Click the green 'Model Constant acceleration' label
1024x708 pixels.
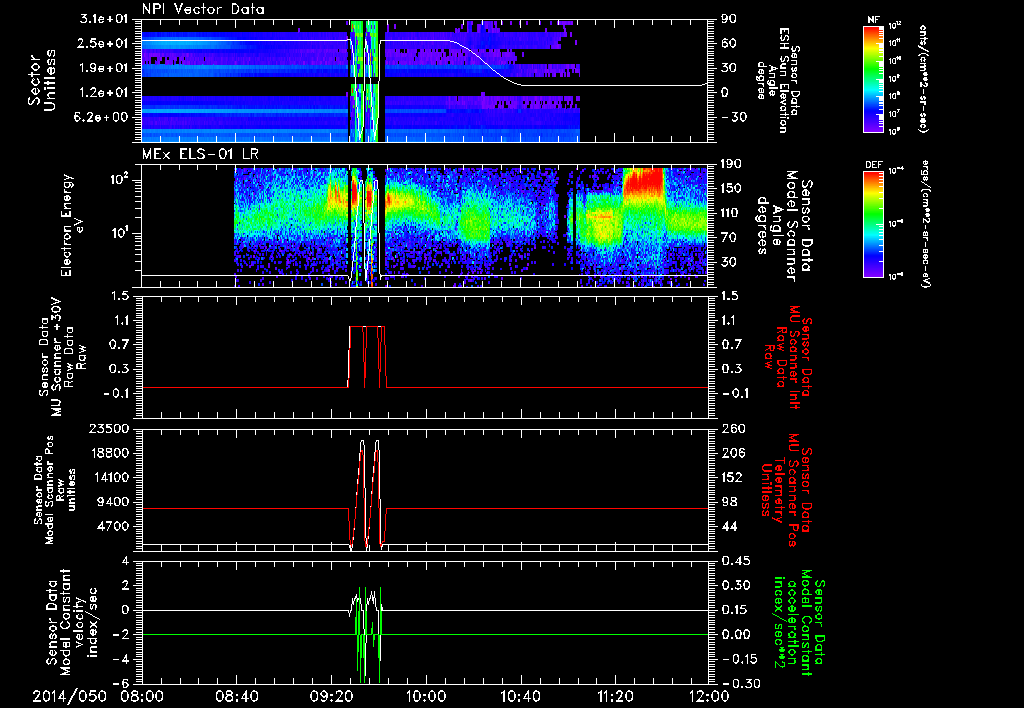(x=799, y=622)
